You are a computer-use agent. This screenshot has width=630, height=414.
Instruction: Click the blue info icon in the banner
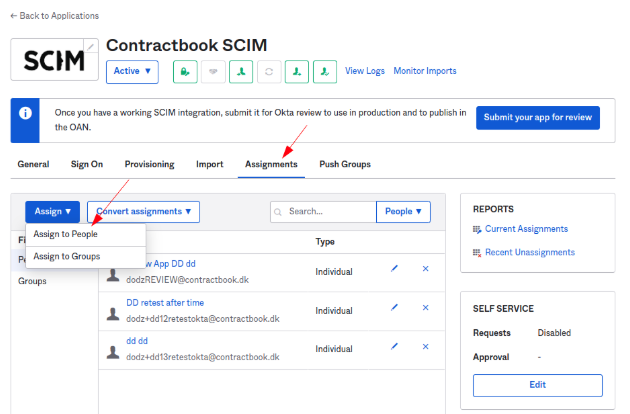coord(27,113)
